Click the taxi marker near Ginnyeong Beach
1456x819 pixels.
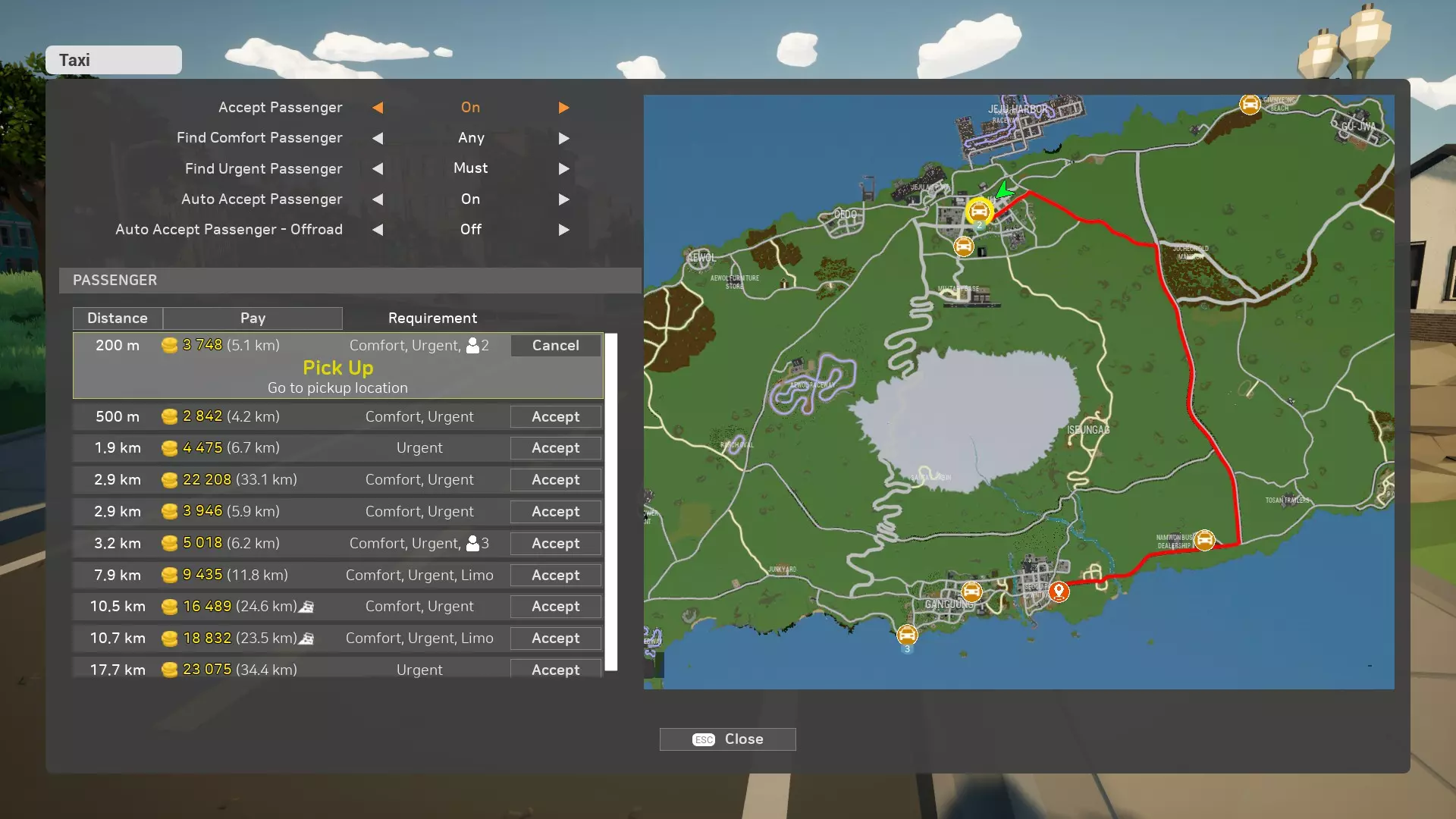(x=1250, y=104)
